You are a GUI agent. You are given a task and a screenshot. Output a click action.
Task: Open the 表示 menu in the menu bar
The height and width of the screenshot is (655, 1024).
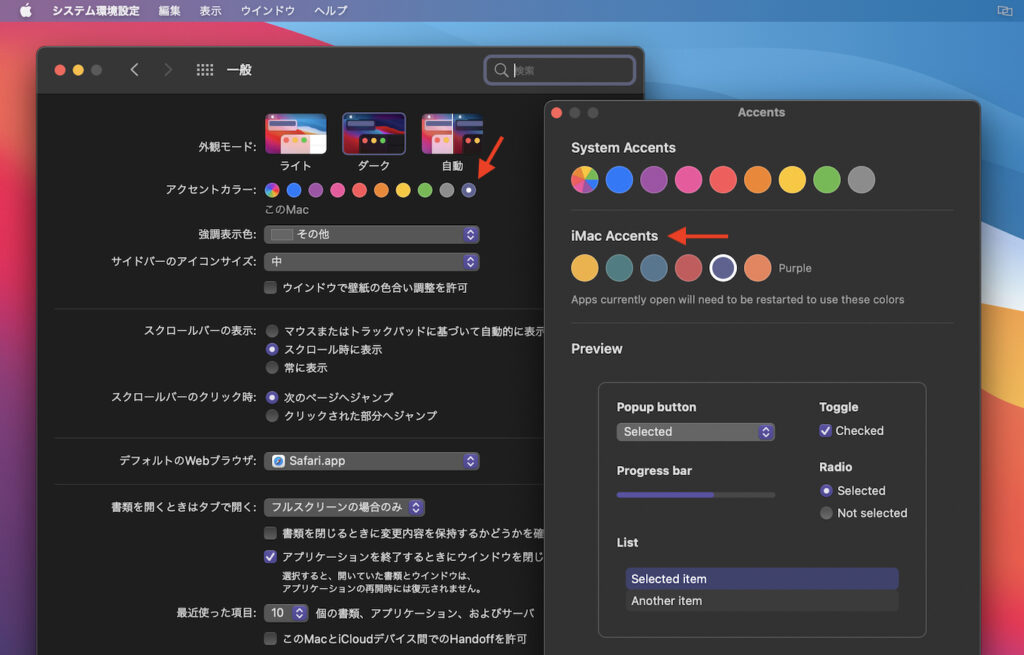[211, 10]
